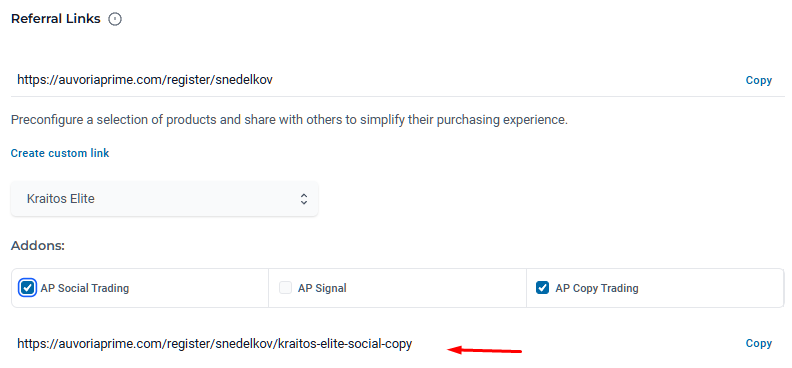This screenshot has width=792, height=368.
Task: Click the AP Signal label text
Action: [x=322, y=289]
